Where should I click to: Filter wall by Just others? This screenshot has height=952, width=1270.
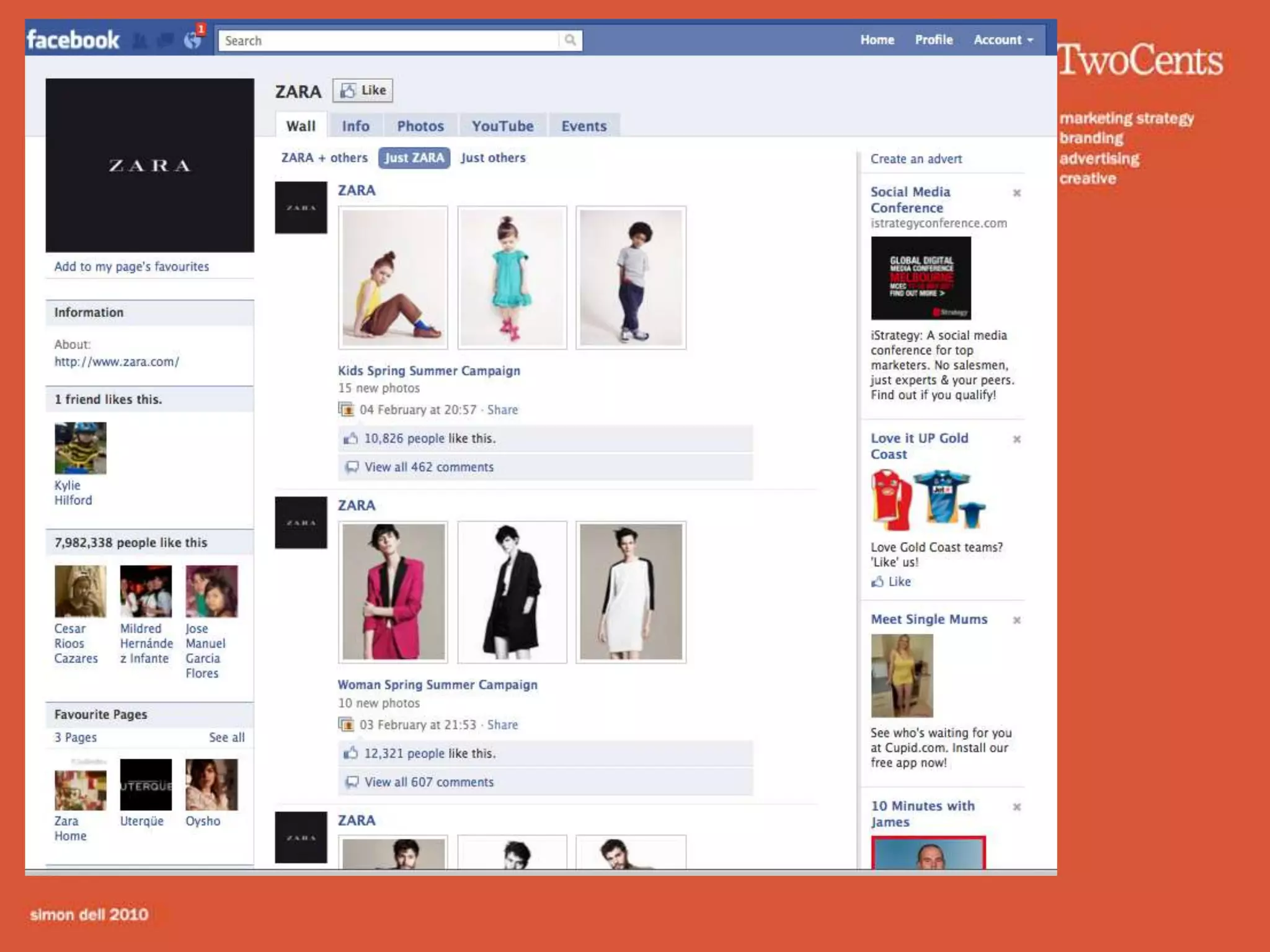[x=493, y=158]
